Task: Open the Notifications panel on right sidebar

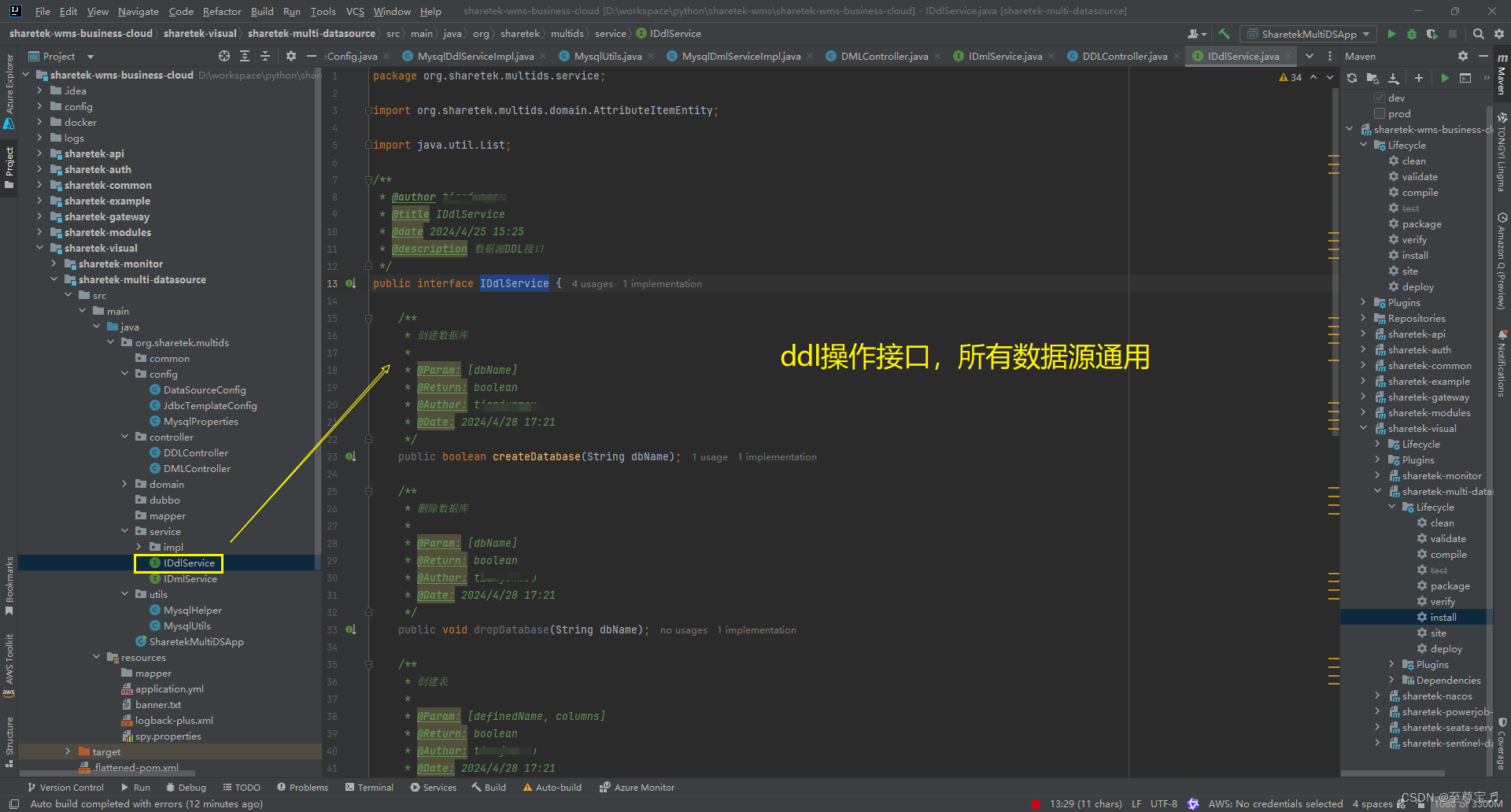Action: tap(1502, 362)
